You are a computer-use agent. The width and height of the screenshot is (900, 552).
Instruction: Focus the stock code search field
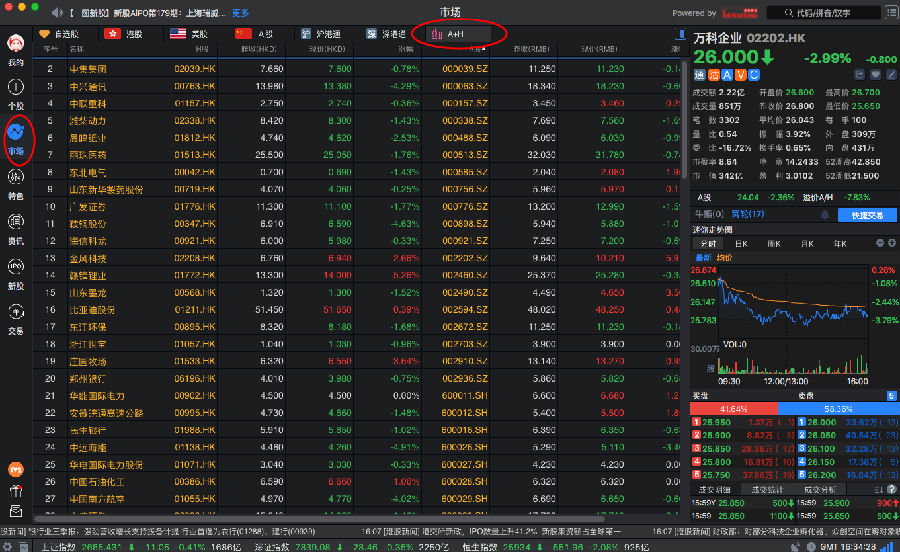click(824, 13)
